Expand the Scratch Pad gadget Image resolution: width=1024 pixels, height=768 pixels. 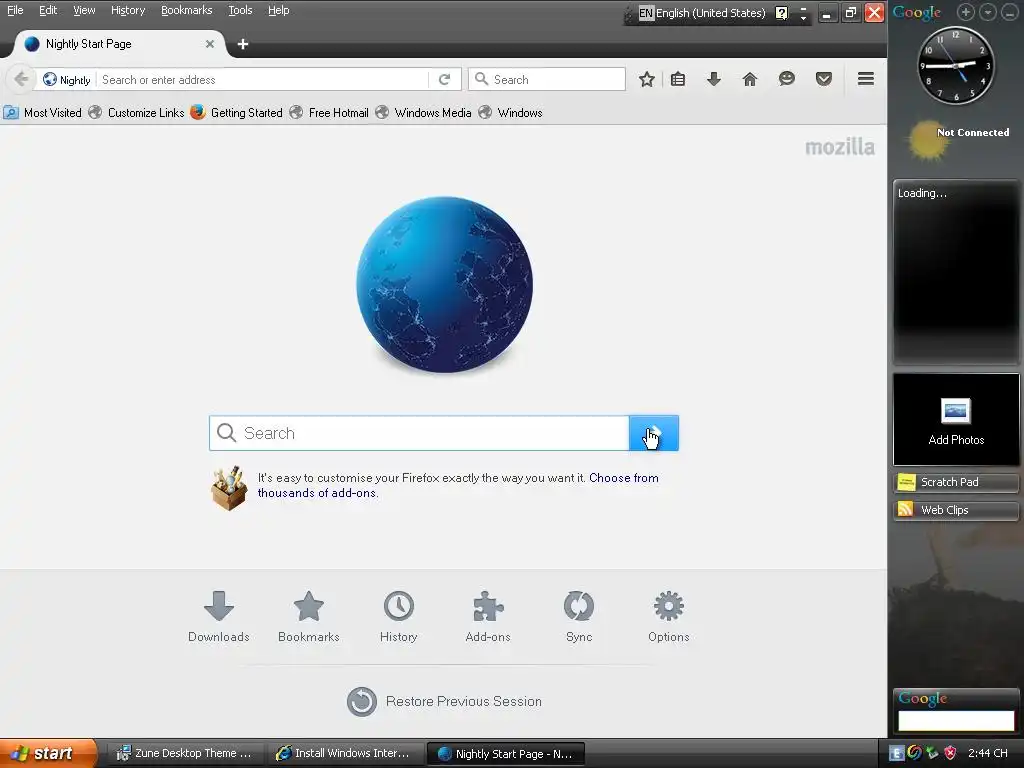[x=956, y=482]
